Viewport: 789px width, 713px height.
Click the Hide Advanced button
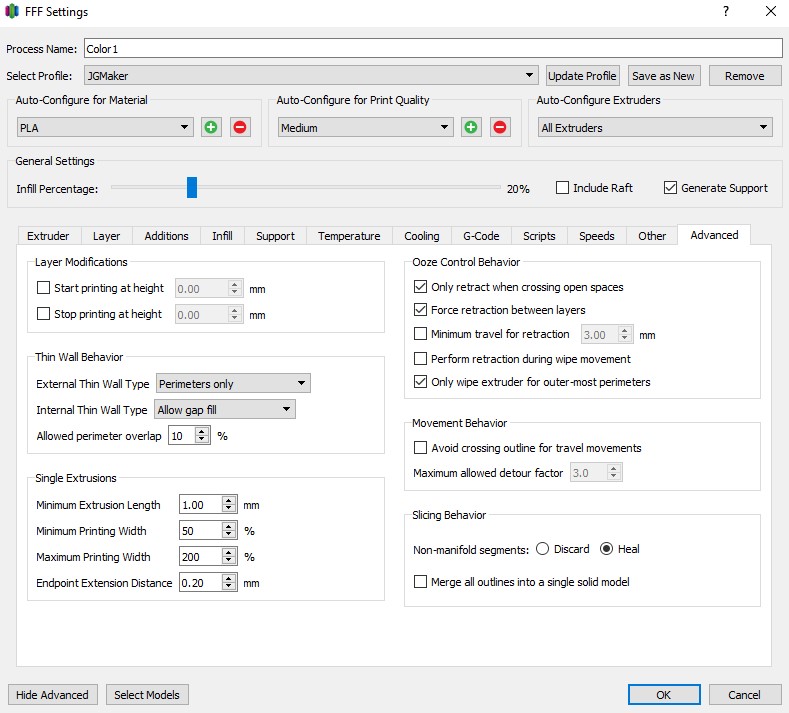52,695
